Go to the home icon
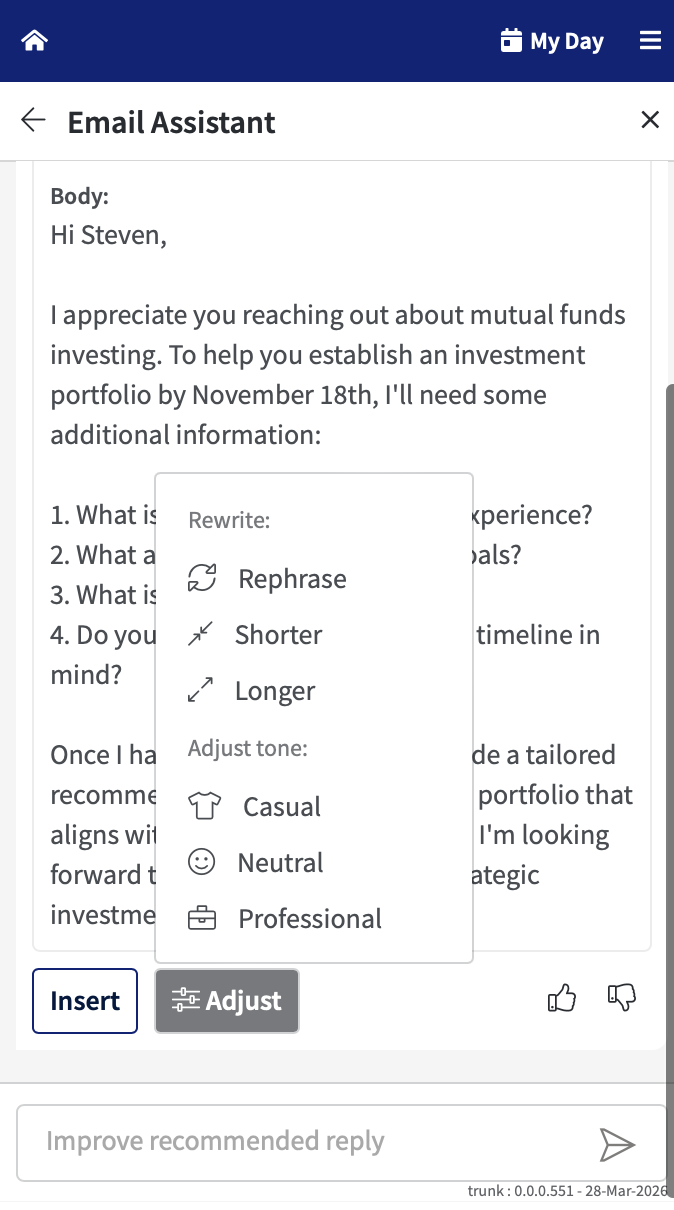674x1210 pixels. (35, 41)
